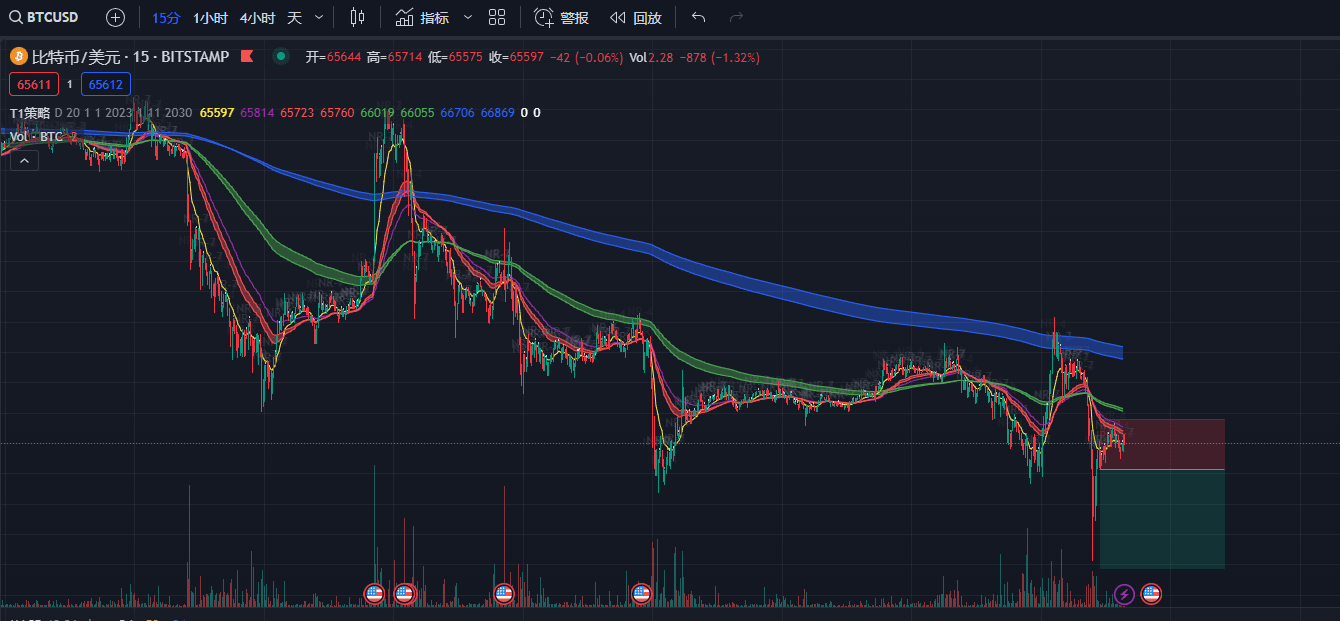Open the candle chart style selector
The height and width of the screenshot is (621, 1340).
355,17
